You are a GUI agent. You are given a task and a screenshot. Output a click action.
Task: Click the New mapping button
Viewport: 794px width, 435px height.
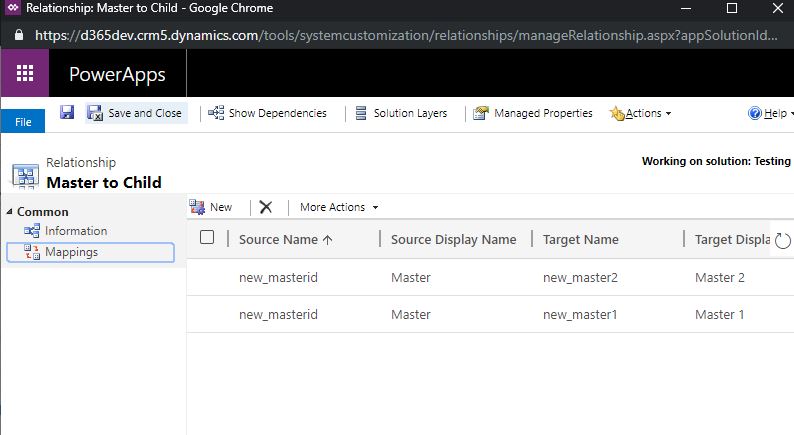coord(211,207)
